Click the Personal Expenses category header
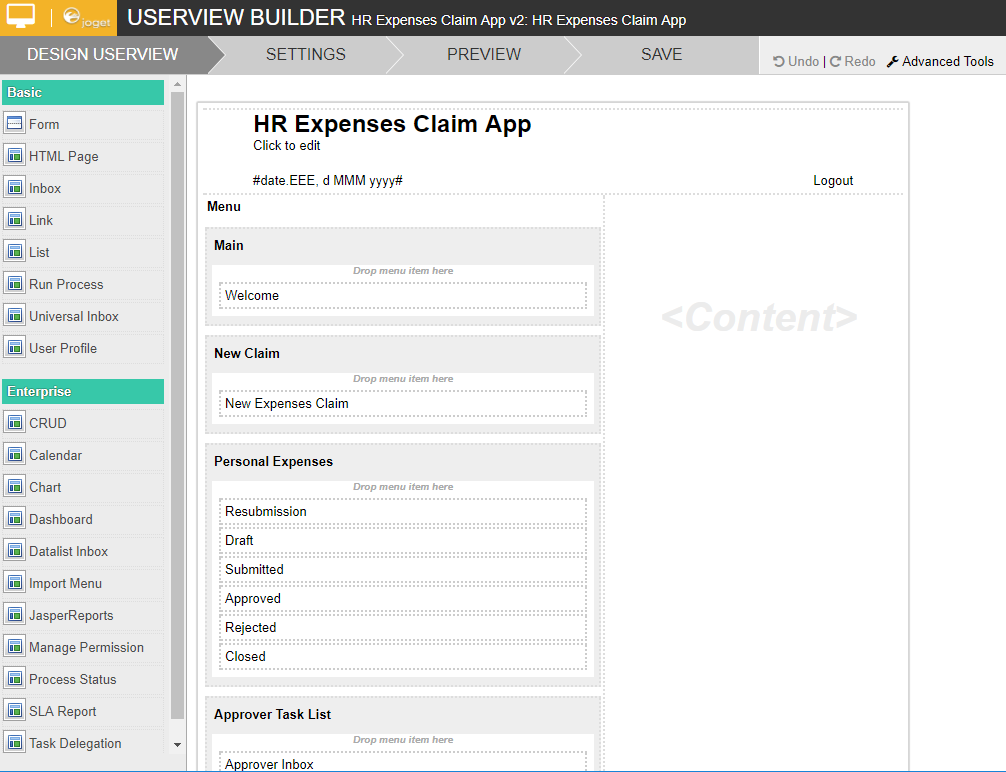 point(273,461)
